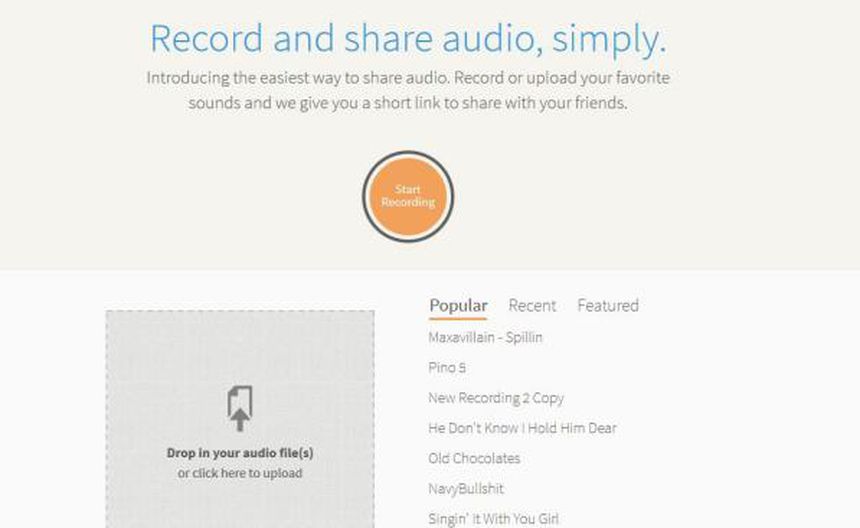
Task: Open the Maxavillain - Spillin track
Action: point(485,337)
